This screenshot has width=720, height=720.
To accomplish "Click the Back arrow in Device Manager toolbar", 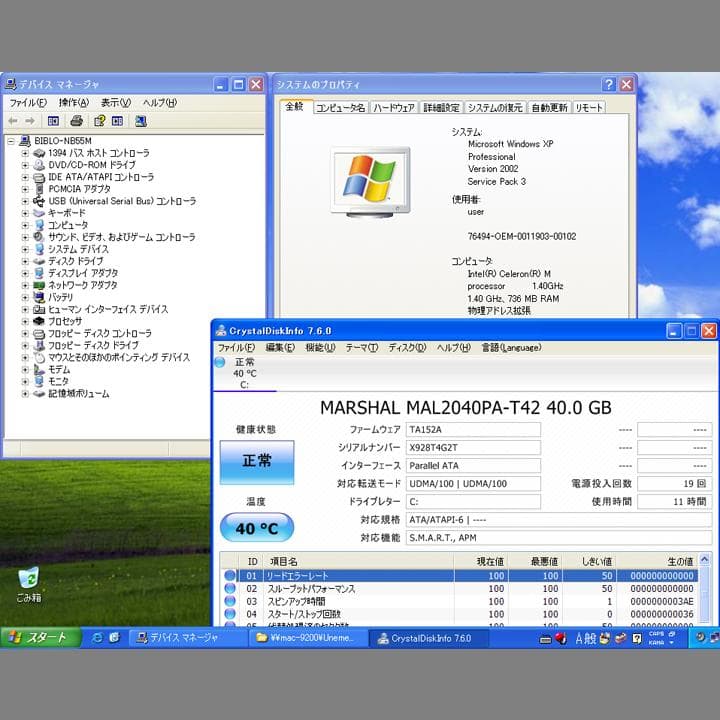I will pyautogui.click(x=13, y=121).
